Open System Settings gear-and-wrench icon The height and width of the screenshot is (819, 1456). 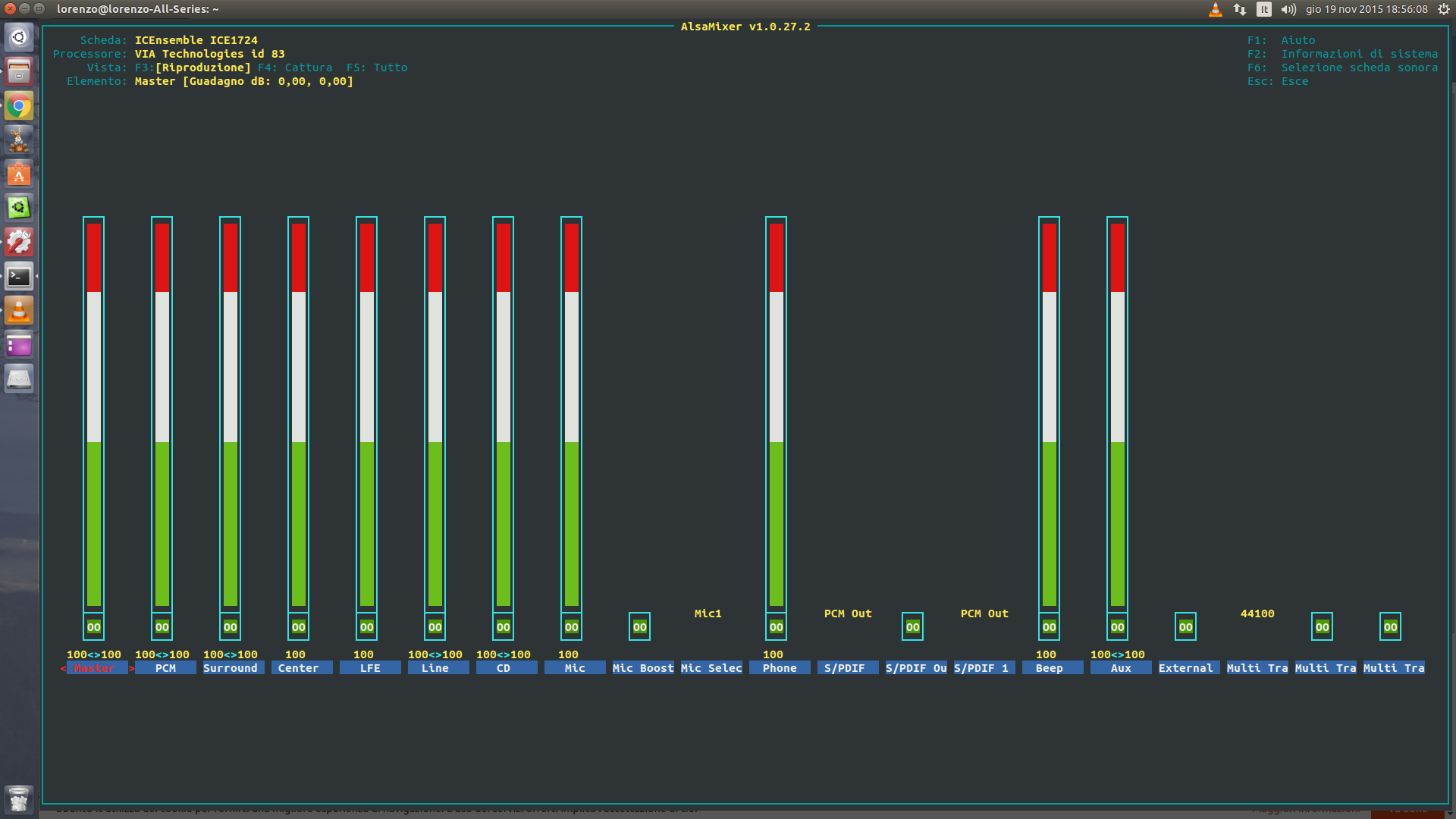pyautogui.click(x=19, y=243)
